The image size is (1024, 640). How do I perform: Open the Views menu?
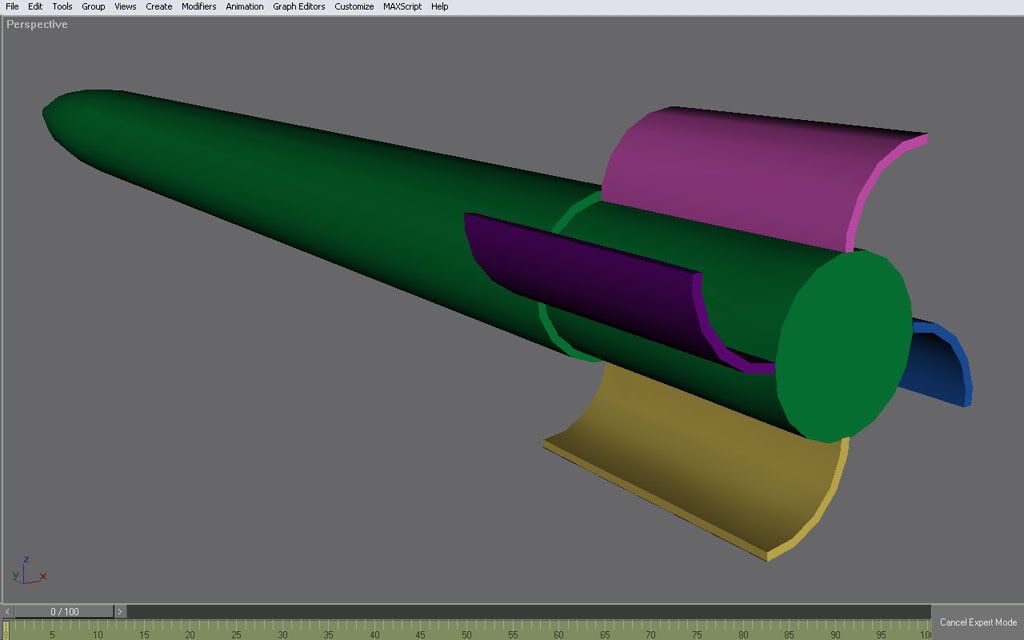coord(125,7)
